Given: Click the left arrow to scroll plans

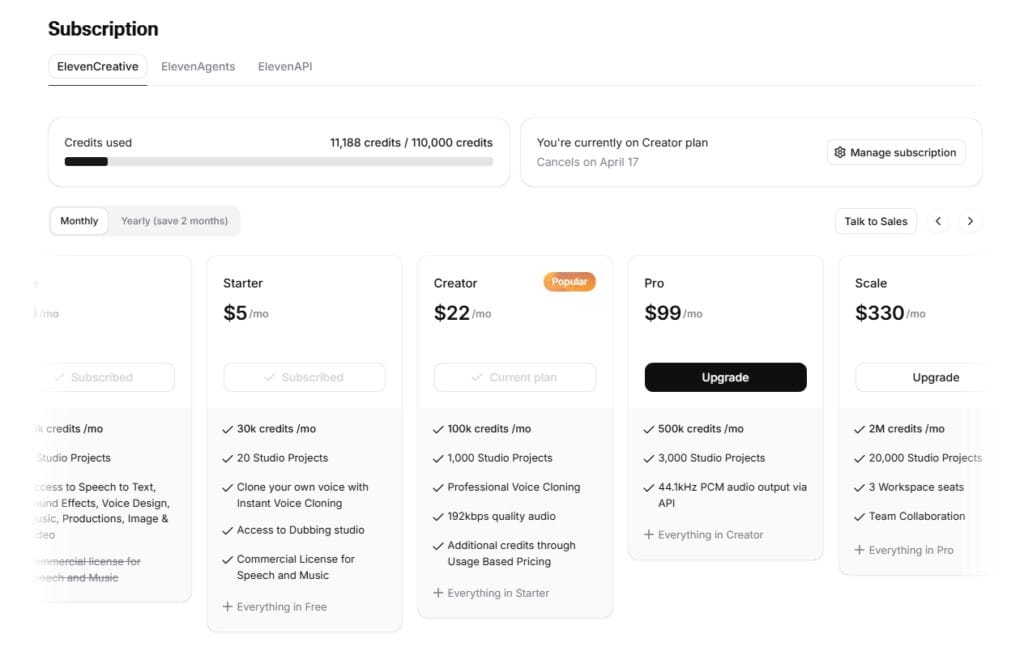Looking at the screenshot, I should point(938,221).
